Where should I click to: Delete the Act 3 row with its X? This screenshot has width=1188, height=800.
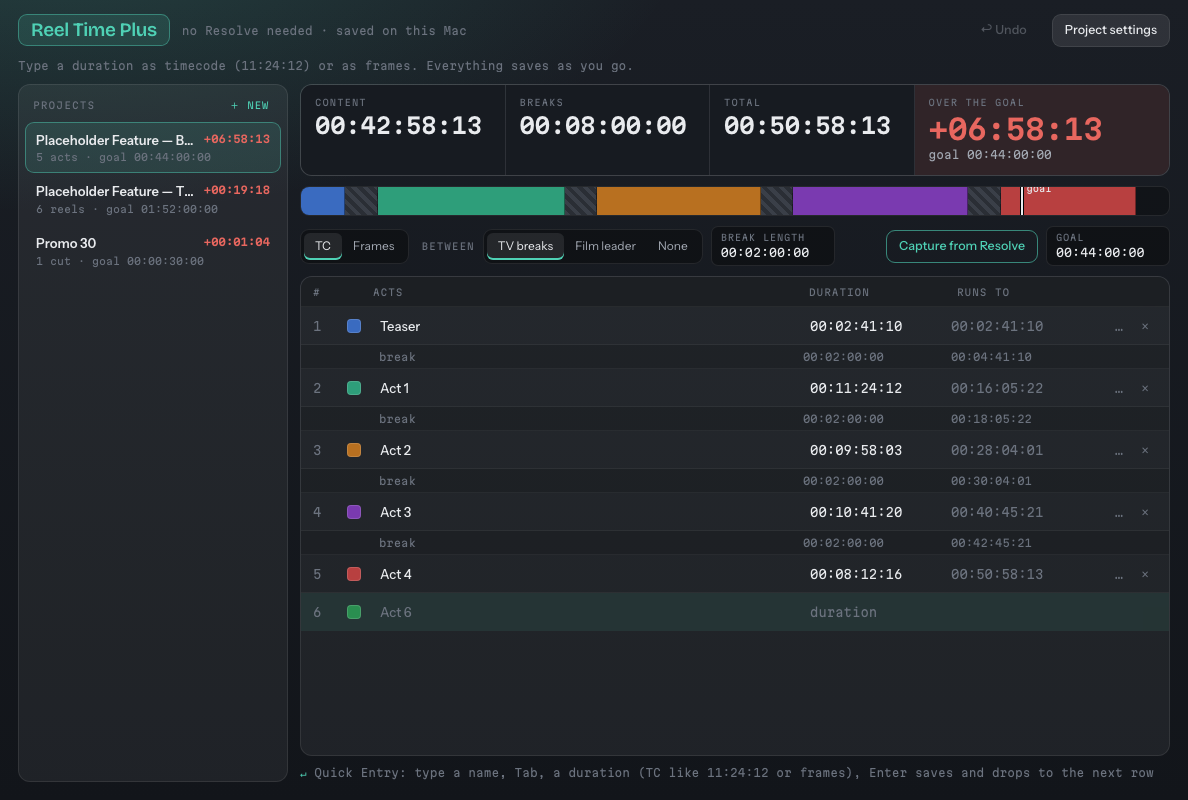coord(1145,513)
